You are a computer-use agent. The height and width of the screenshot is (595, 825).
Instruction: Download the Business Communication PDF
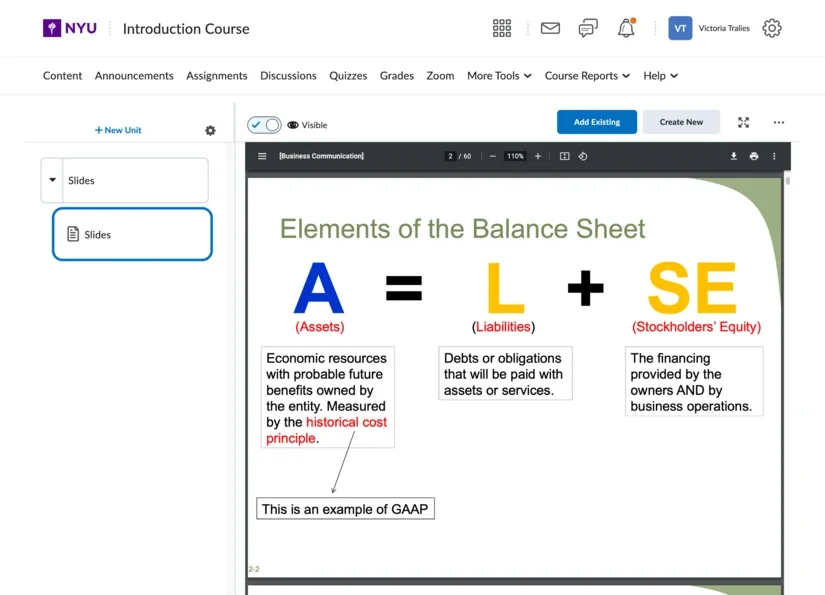tap(734, 156)
